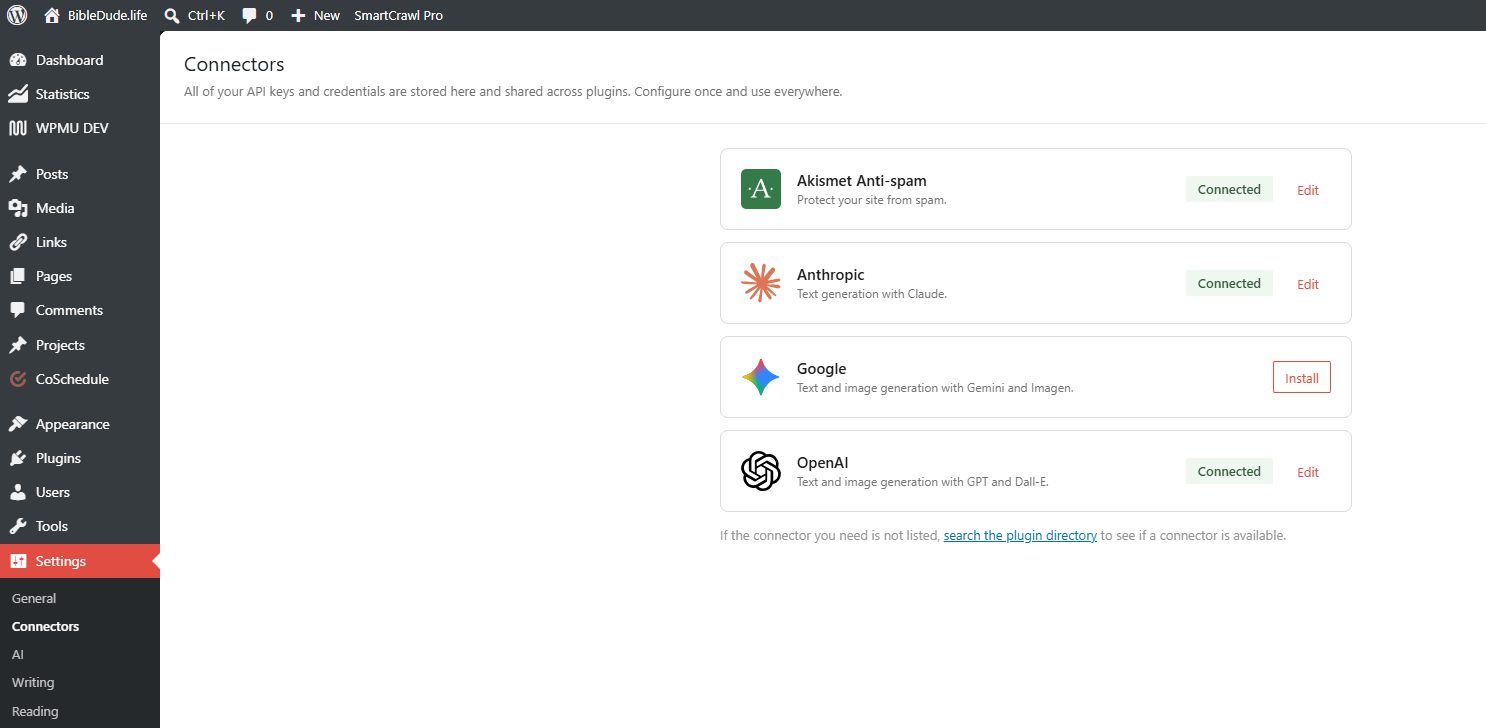The width and height of the screenshot is (1486, 728).
Task: Open the Reading settings submenu
Action: click(x=35, y=711)
